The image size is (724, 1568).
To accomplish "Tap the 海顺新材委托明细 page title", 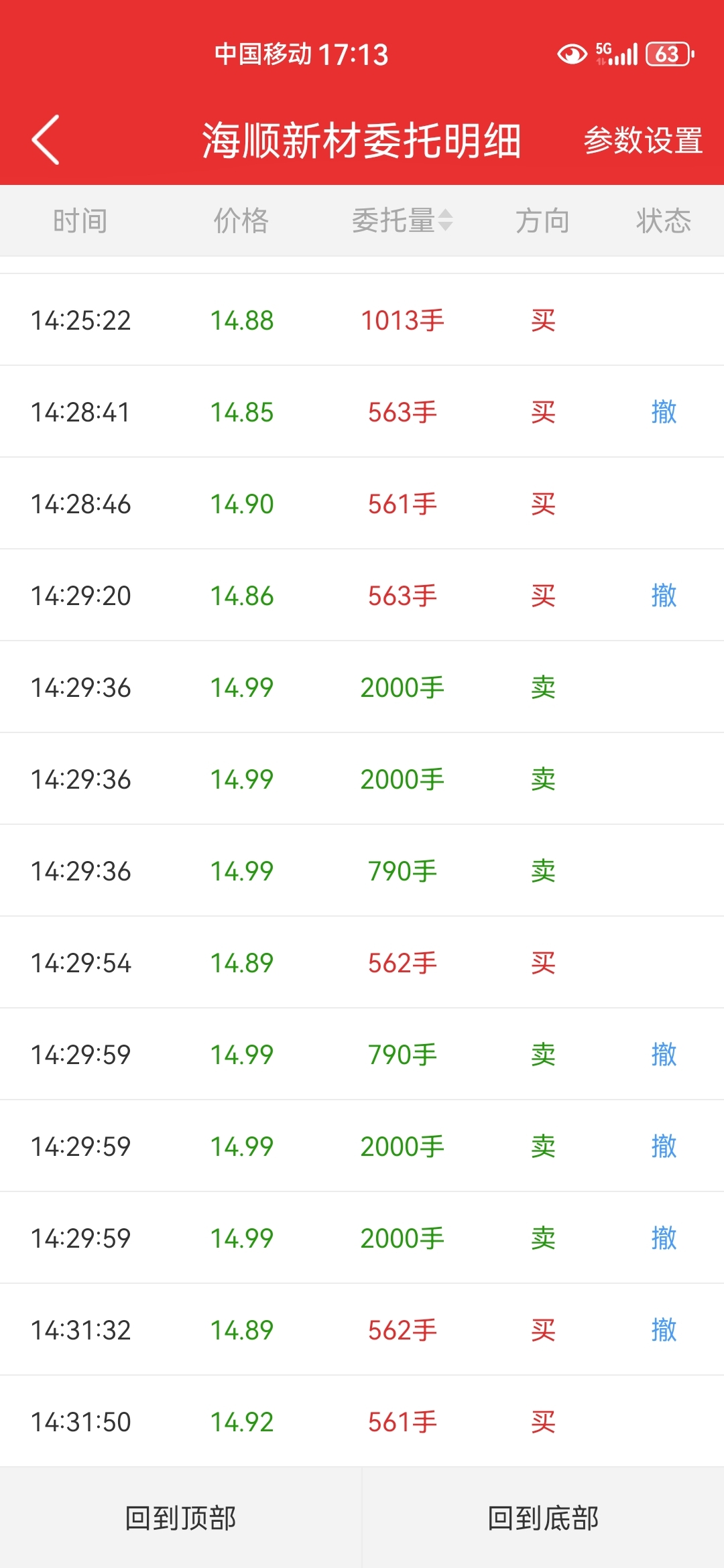I will [362, 141].
